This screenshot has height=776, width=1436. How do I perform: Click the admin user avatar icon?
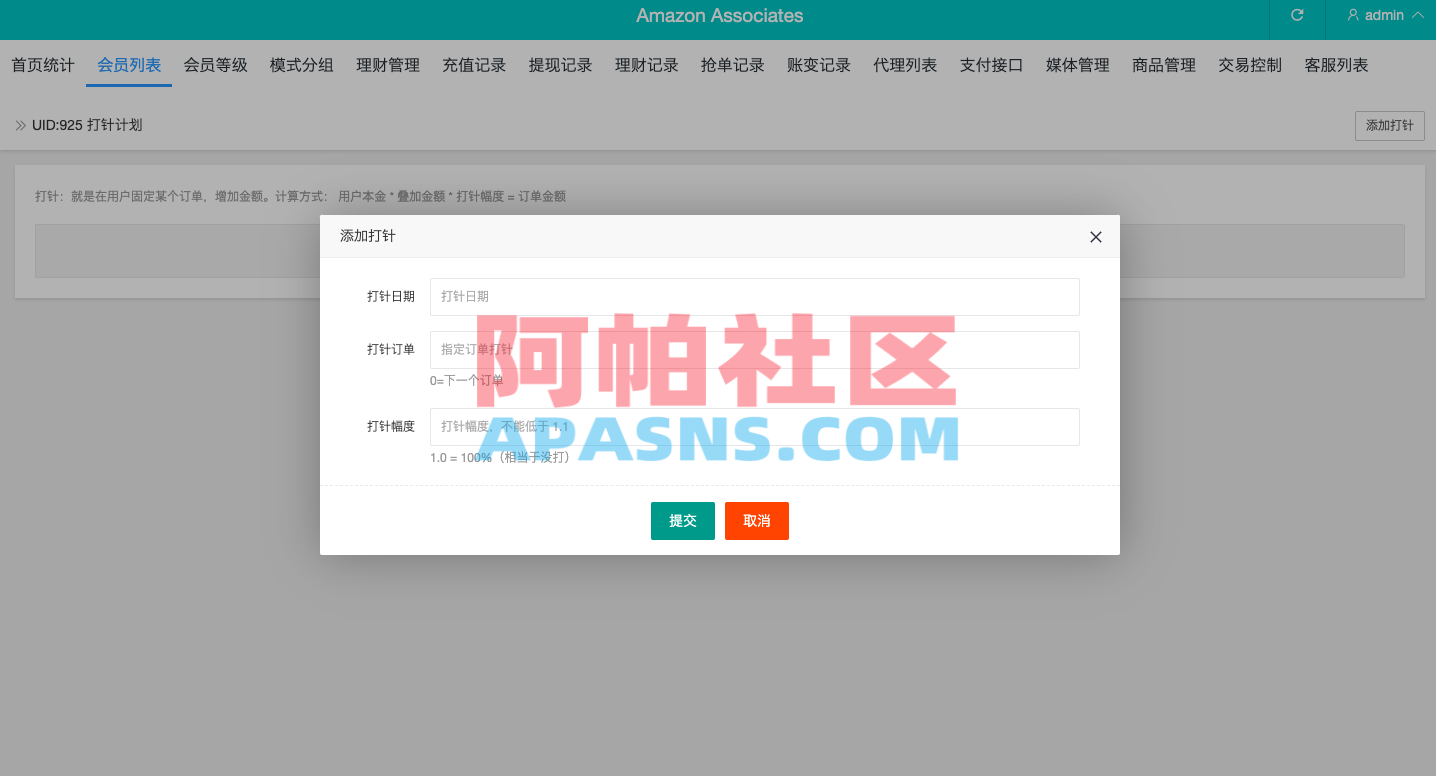[x=1353, y=15]
